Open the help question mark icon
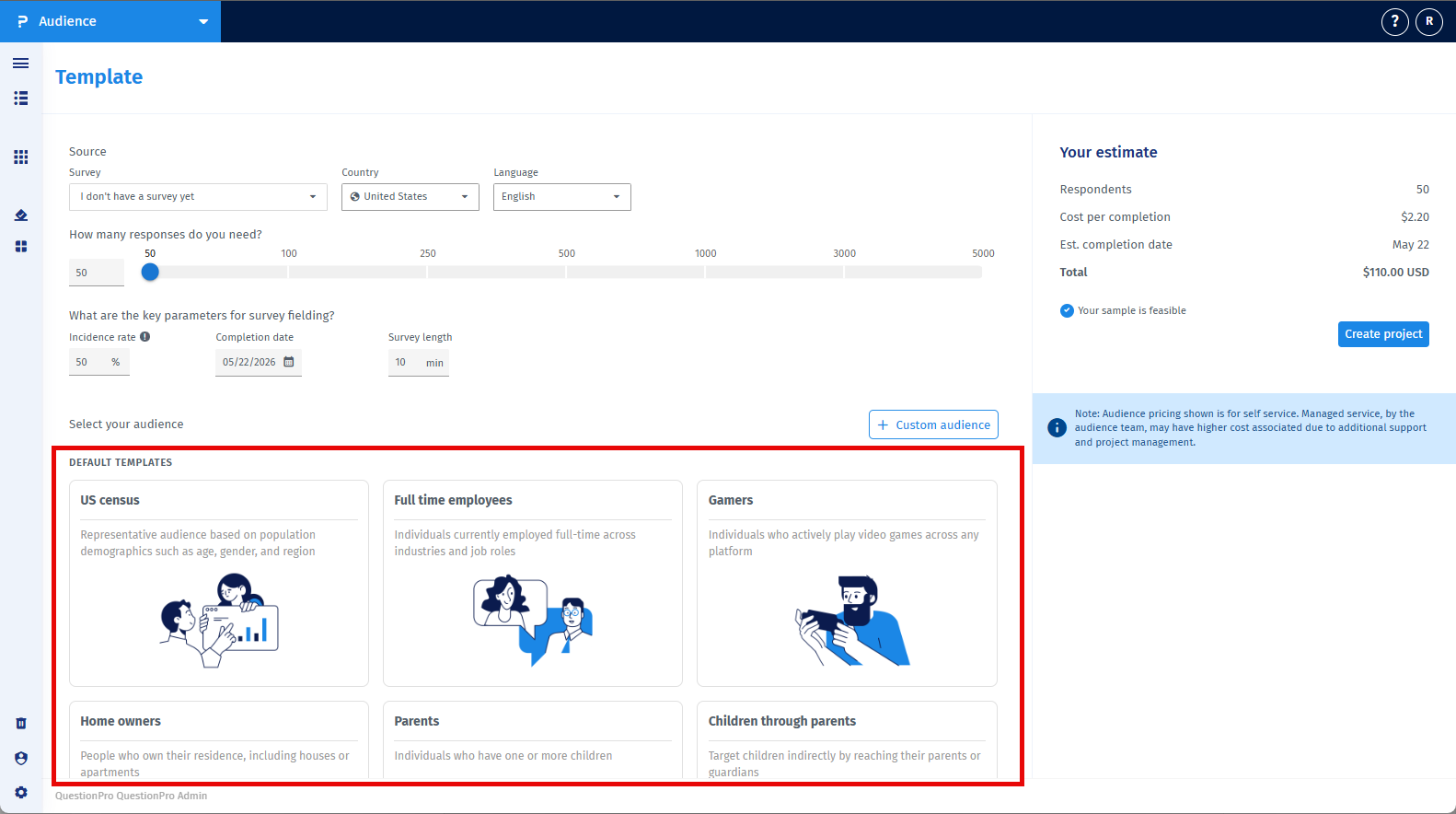The image size is (1456, 814). coord(1395,21)
